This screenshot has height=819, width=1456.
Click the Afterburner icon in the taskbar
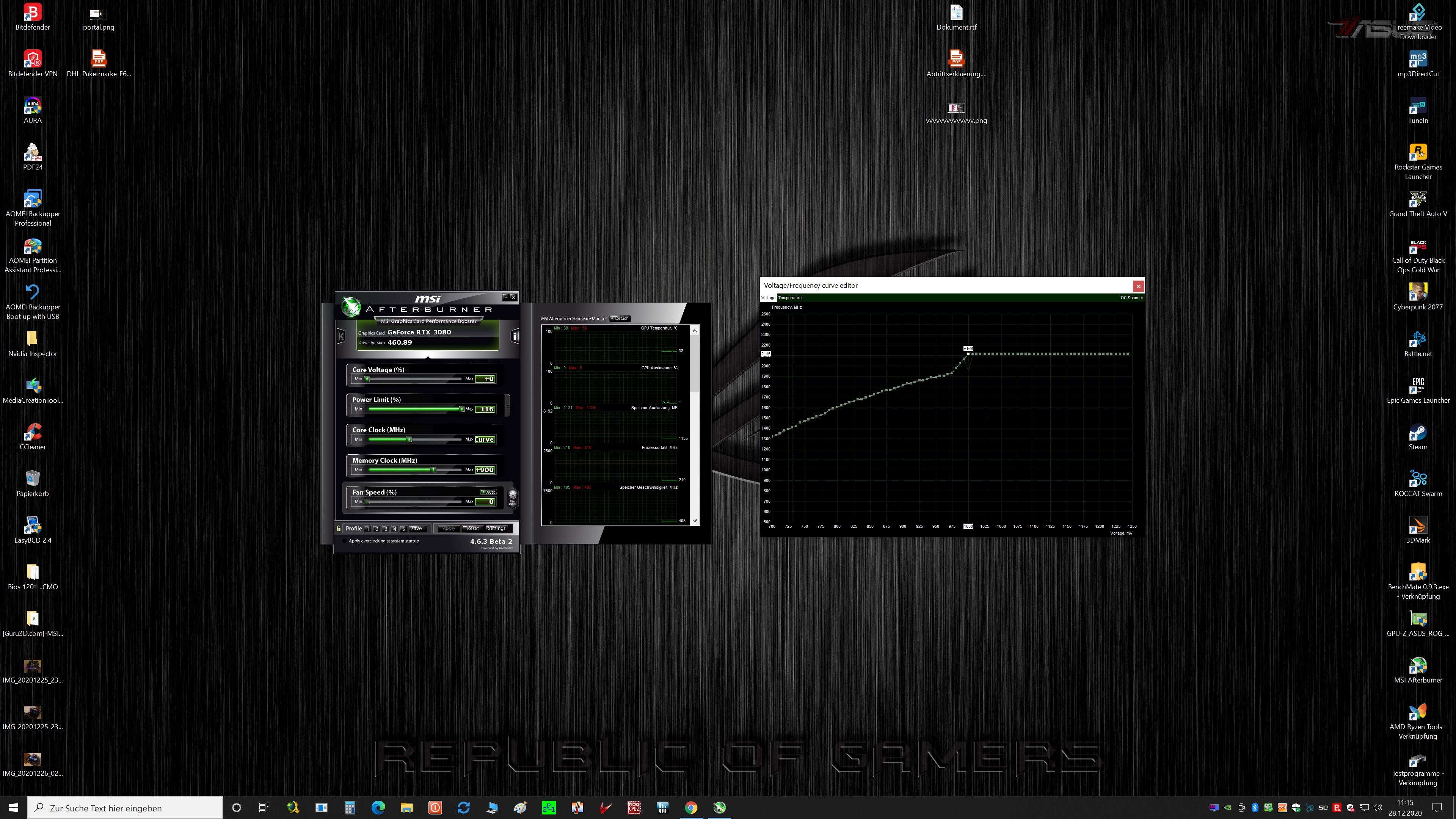coord(719,807)
